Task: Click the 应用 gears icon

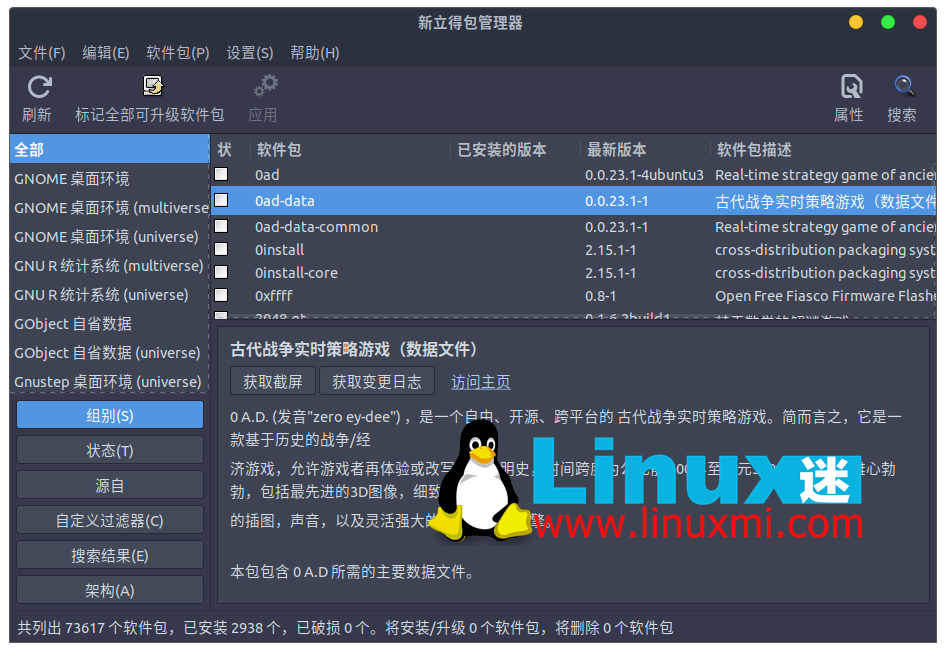Action: point(265,86)
